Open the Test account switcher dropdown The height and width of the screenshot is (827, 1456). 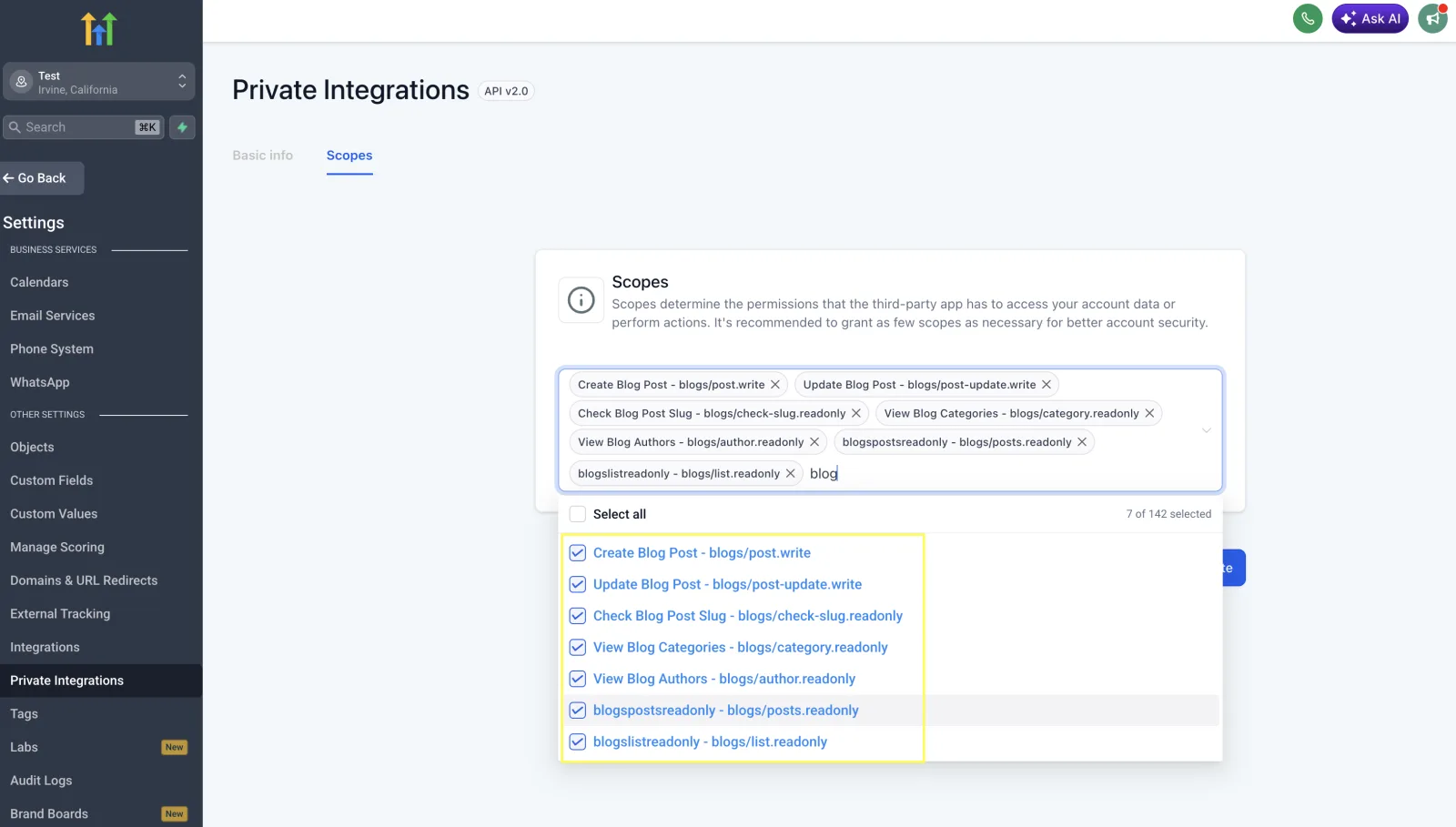[x=99, y=82]
